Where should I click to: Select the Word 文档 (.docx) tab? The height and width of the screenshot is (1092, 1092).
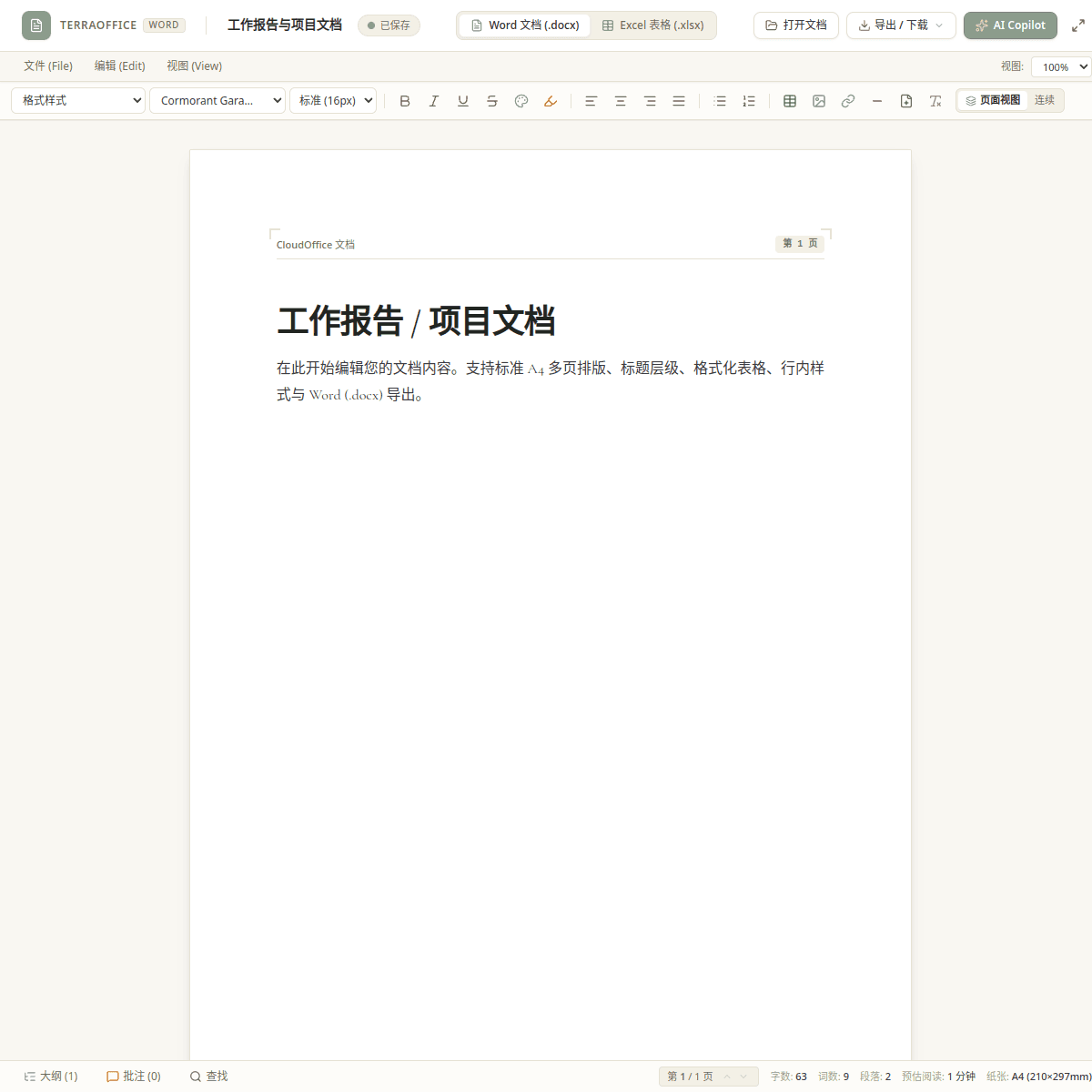[x=525, y=25]
